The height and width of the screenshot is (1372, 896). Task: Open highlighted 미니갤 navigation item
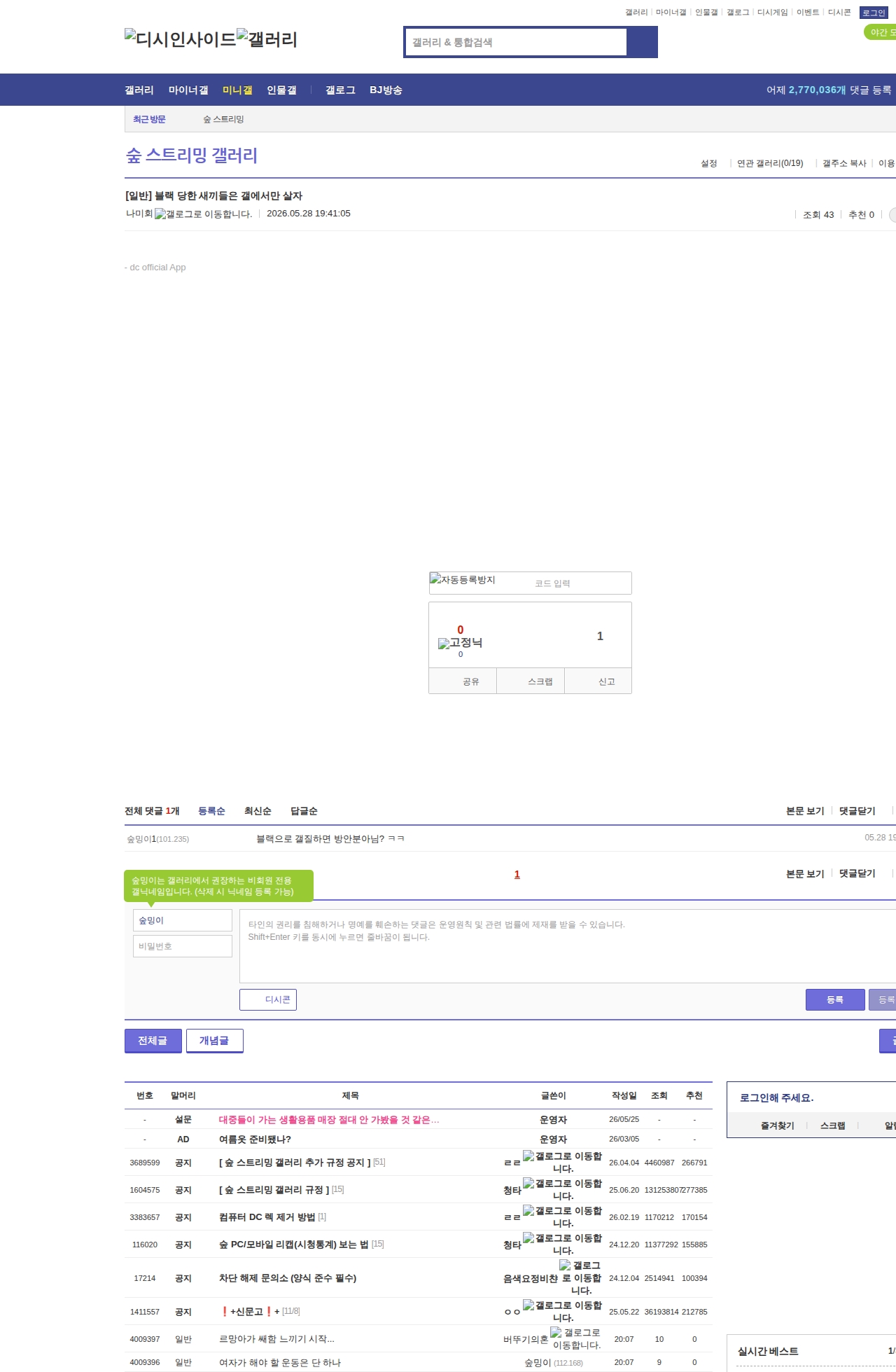coord(237,90)
